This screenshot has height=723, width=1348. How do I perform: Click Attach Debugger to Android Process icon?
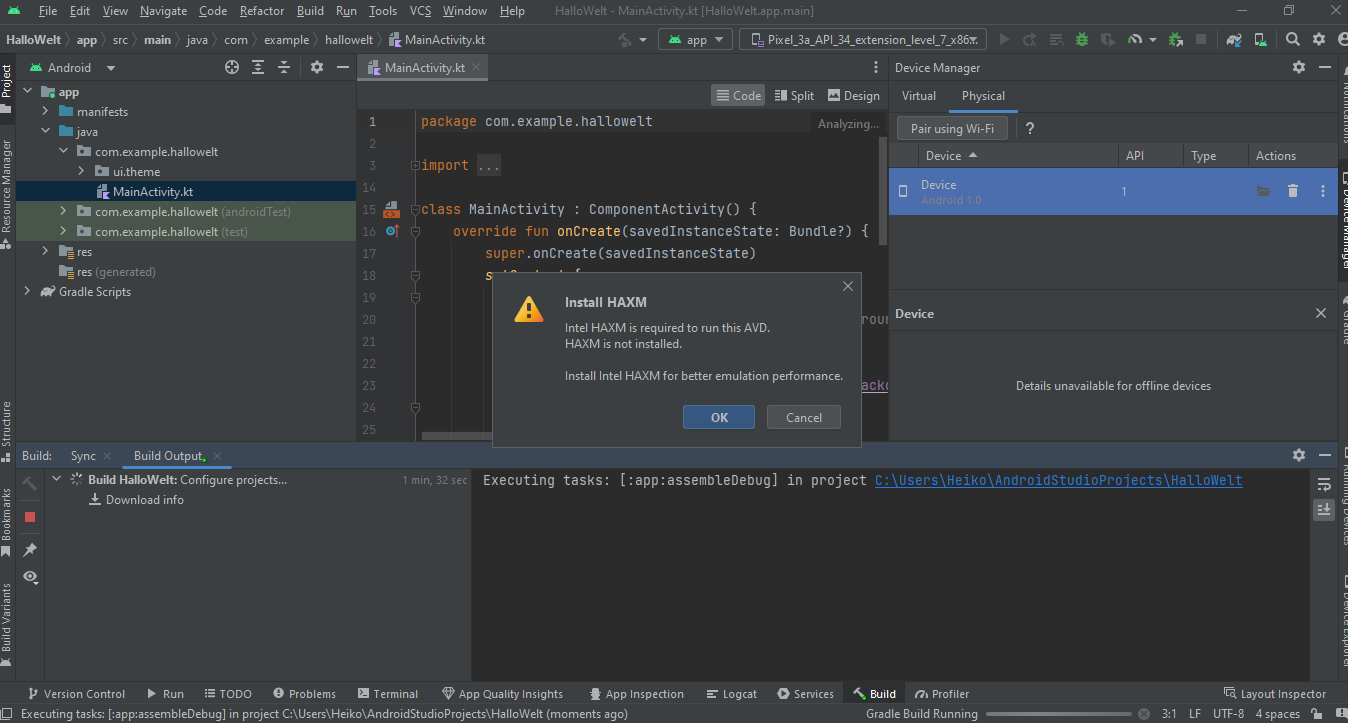(1176, 40)
